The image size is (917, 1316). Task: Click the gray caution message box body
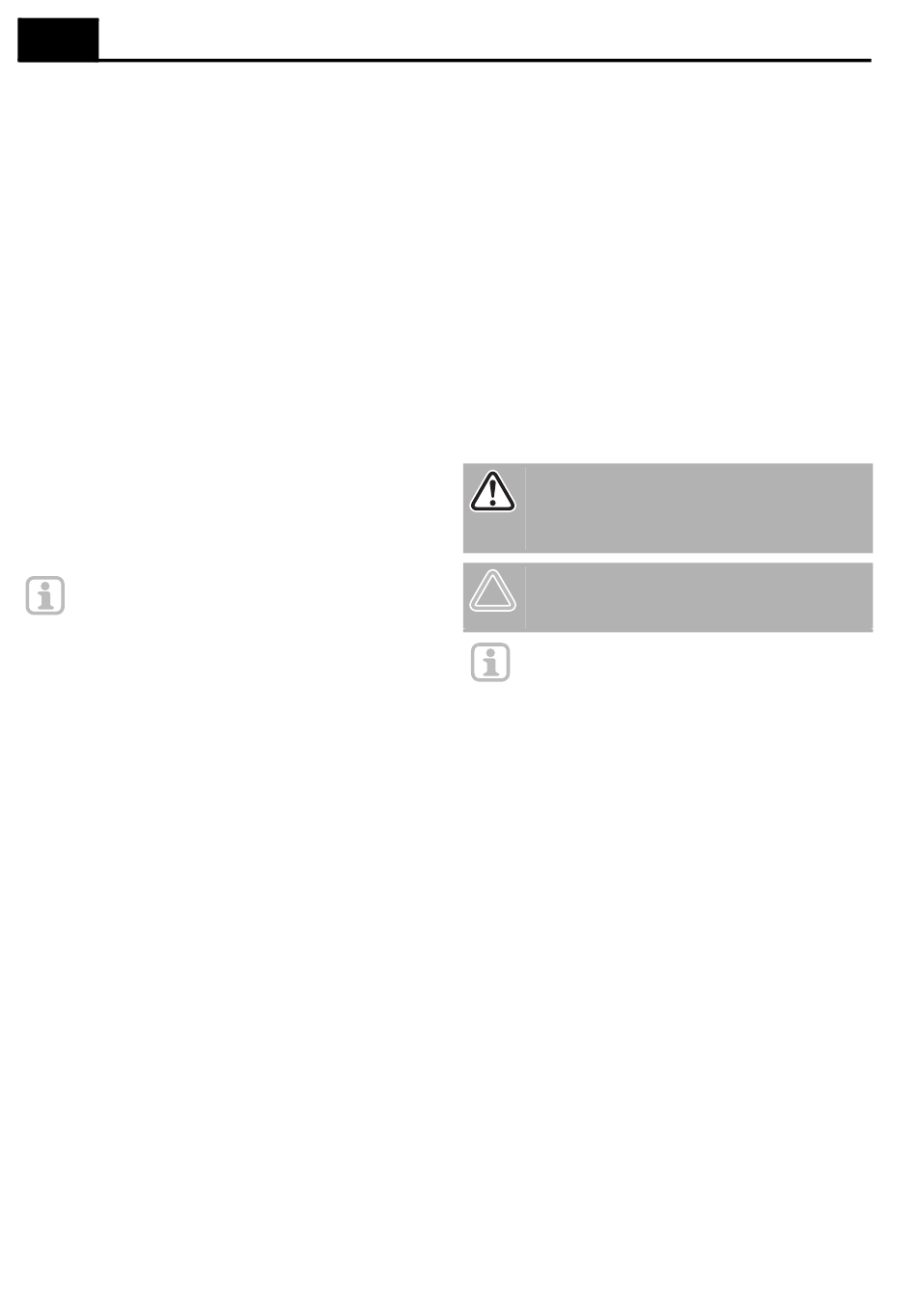click(x=699, y=596)
